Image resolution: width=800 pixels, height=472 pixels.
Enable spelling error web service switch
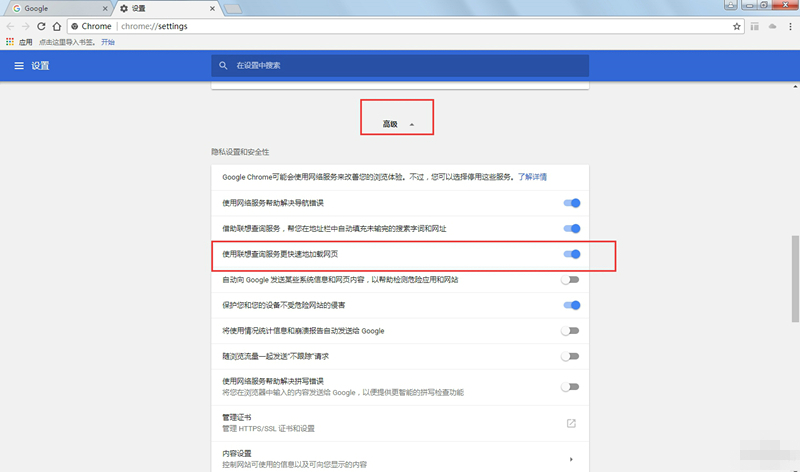click(570, 387)
